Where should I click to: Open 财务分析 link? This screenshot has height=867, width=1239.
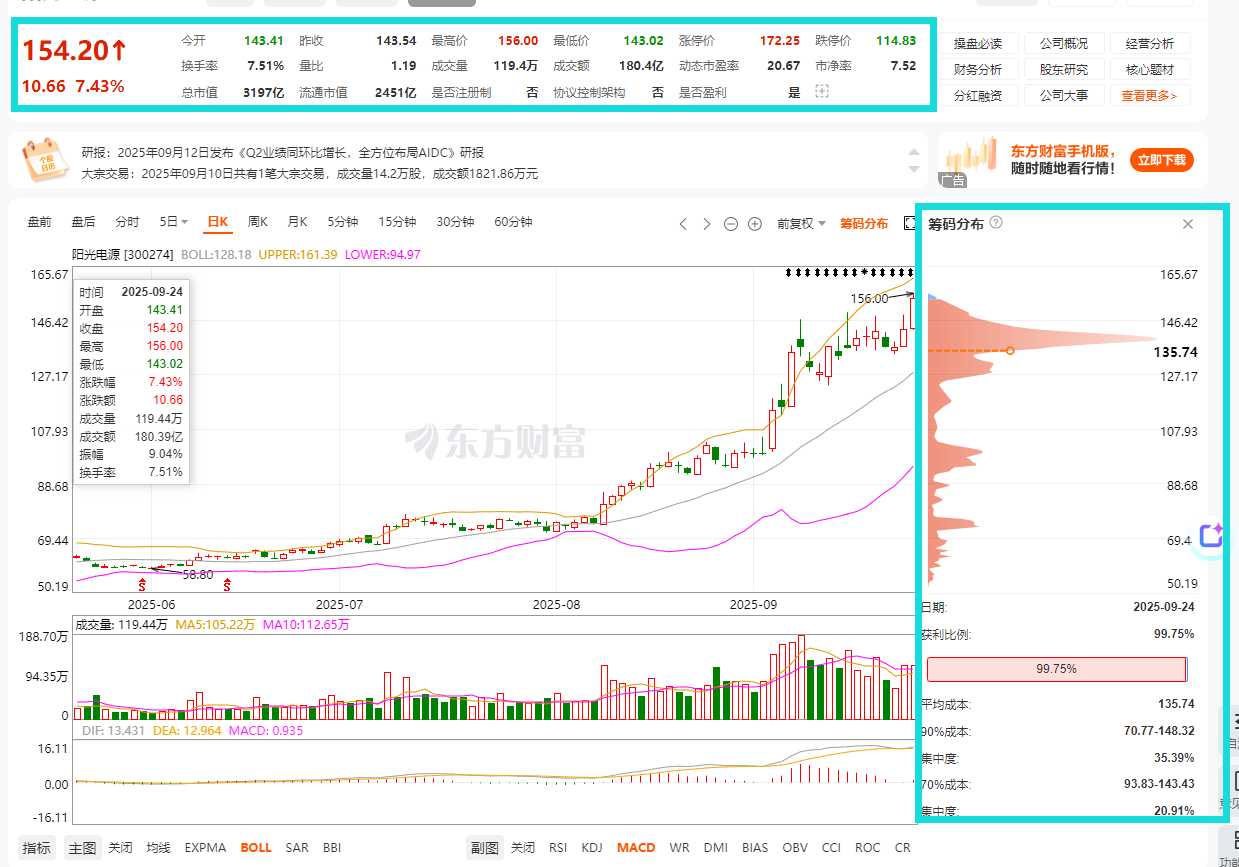978,69
